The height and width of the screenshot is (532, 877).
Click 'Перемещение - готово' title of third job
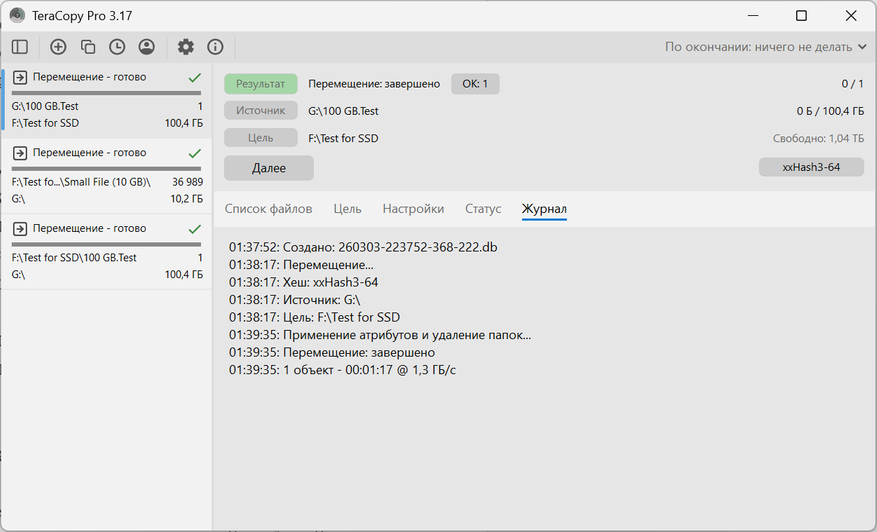(89, 228)
